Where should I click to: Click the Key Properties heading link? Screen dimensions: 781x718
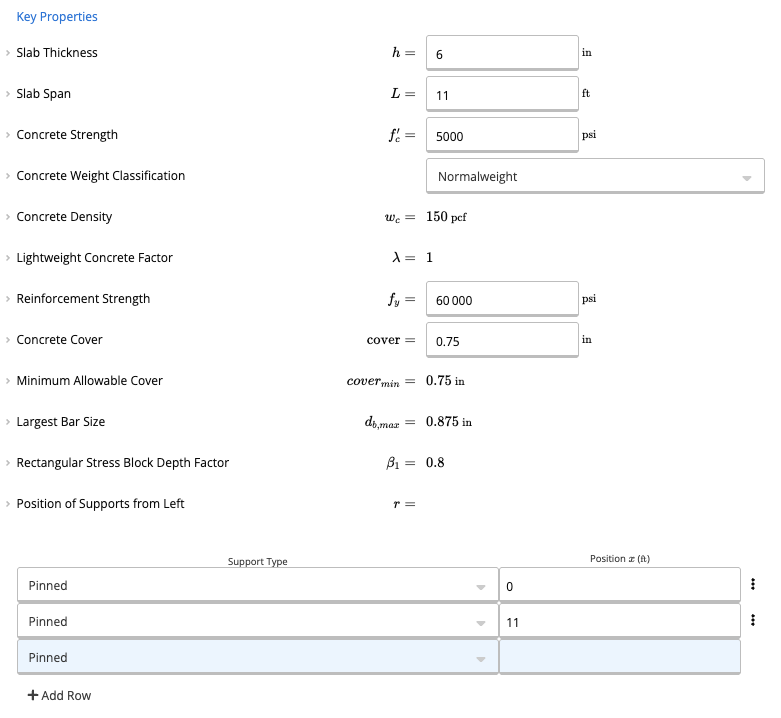tap(57, 17)
